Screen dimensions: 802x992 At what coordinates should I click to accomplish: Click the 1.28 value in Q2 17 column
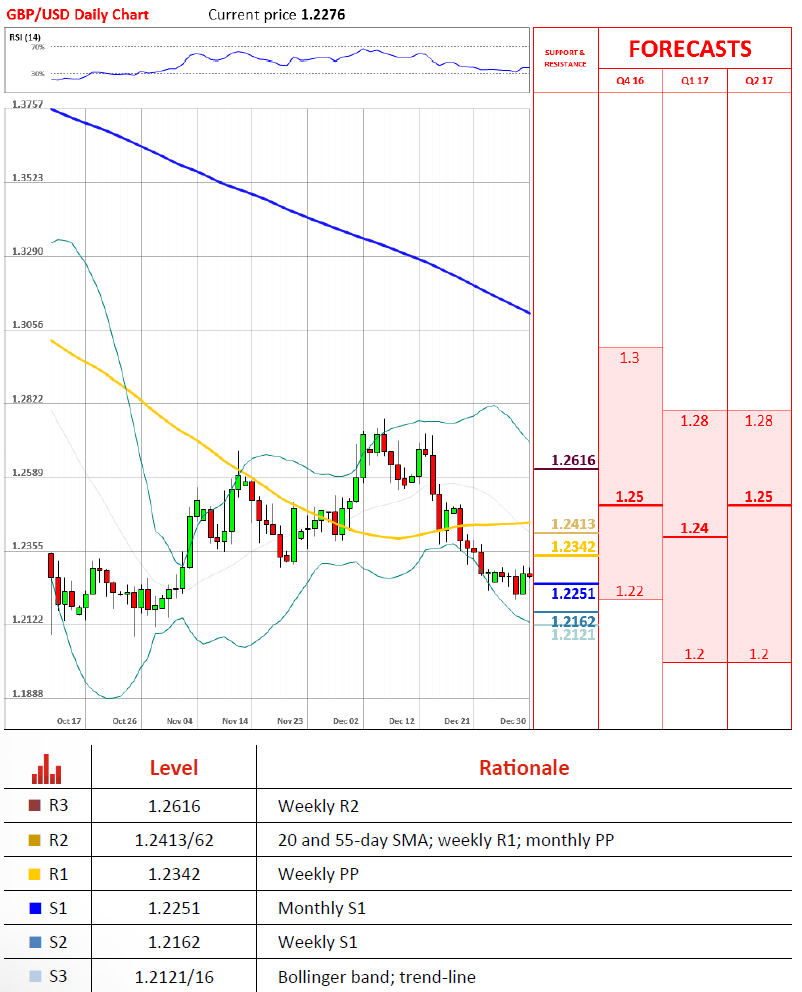tap(759, 421)
